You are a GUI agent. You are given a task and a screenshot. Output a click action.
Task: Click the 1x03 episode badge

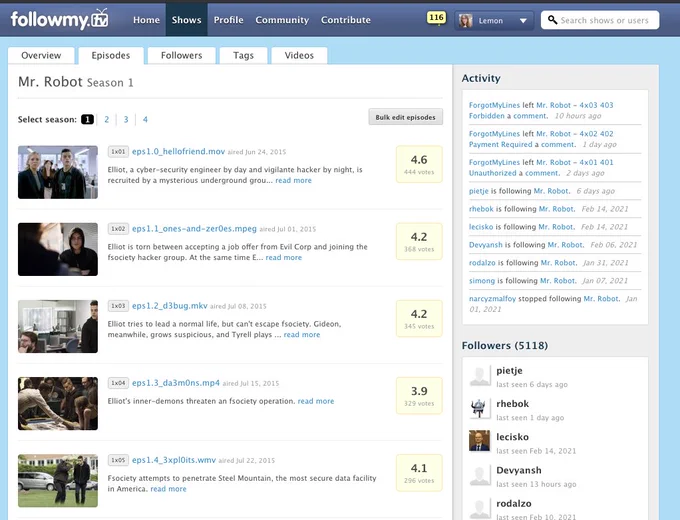tap(118, 306)
